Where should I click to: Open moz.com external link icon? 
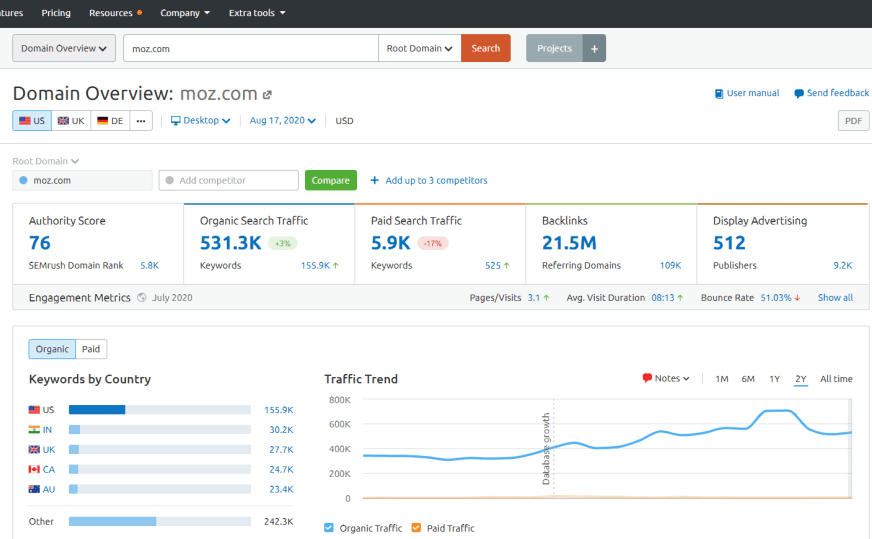pos(267,95)
